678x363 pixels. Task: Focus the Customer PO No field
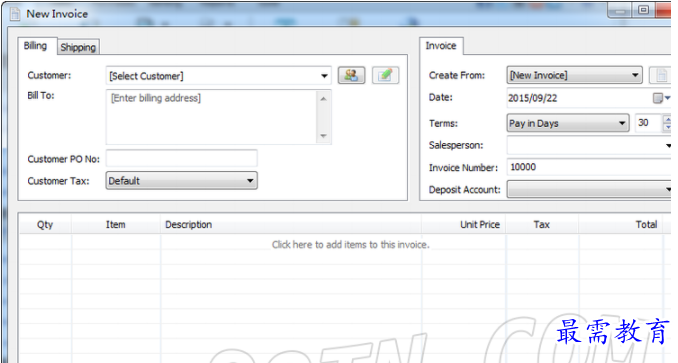click(182, 159)
